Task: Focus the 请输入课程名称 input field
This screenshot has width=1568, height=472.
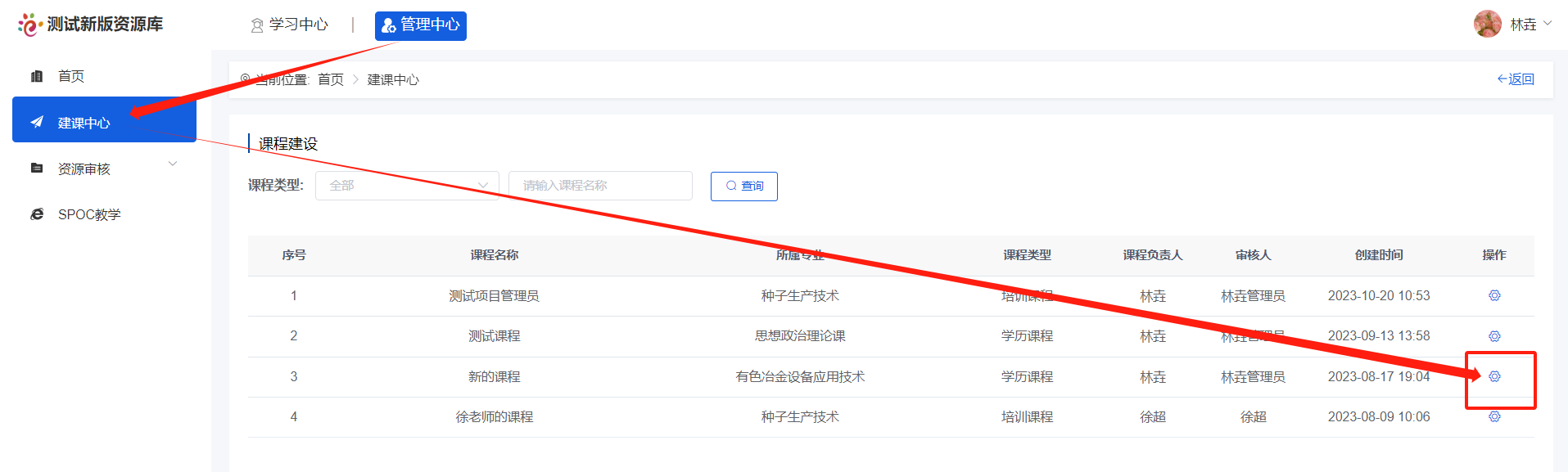Action: pos(600,186)
